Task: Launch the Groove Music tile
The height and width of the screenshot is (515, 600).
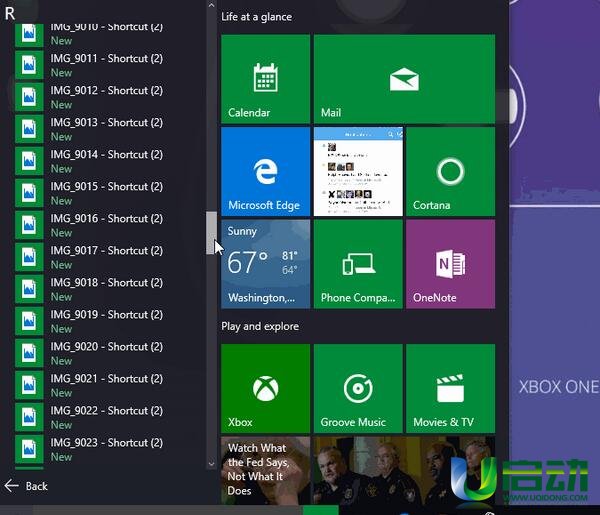Action: click(358, 388)
